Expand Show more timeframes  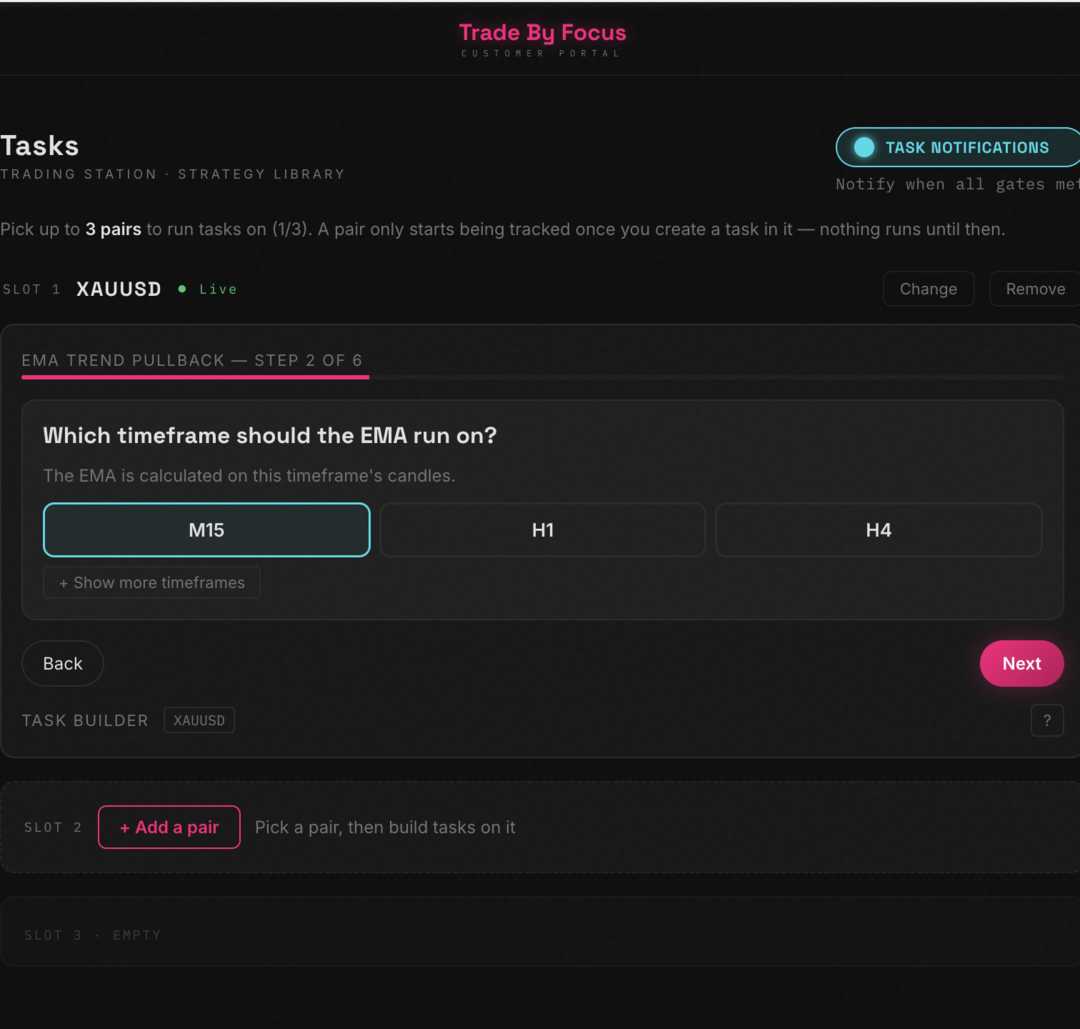152,583
